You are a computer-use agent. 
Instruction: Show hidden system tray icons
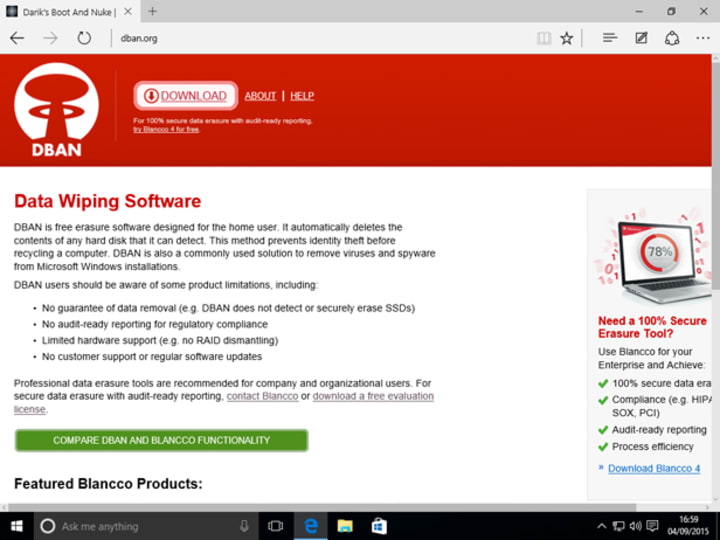[602, 526]
